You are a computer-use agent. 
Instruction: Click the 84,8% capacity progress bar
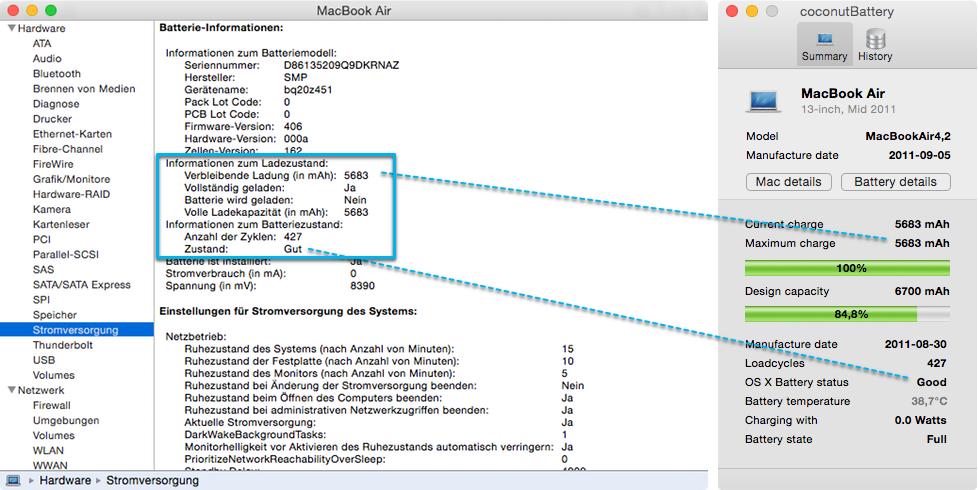(x=847, y=314)
